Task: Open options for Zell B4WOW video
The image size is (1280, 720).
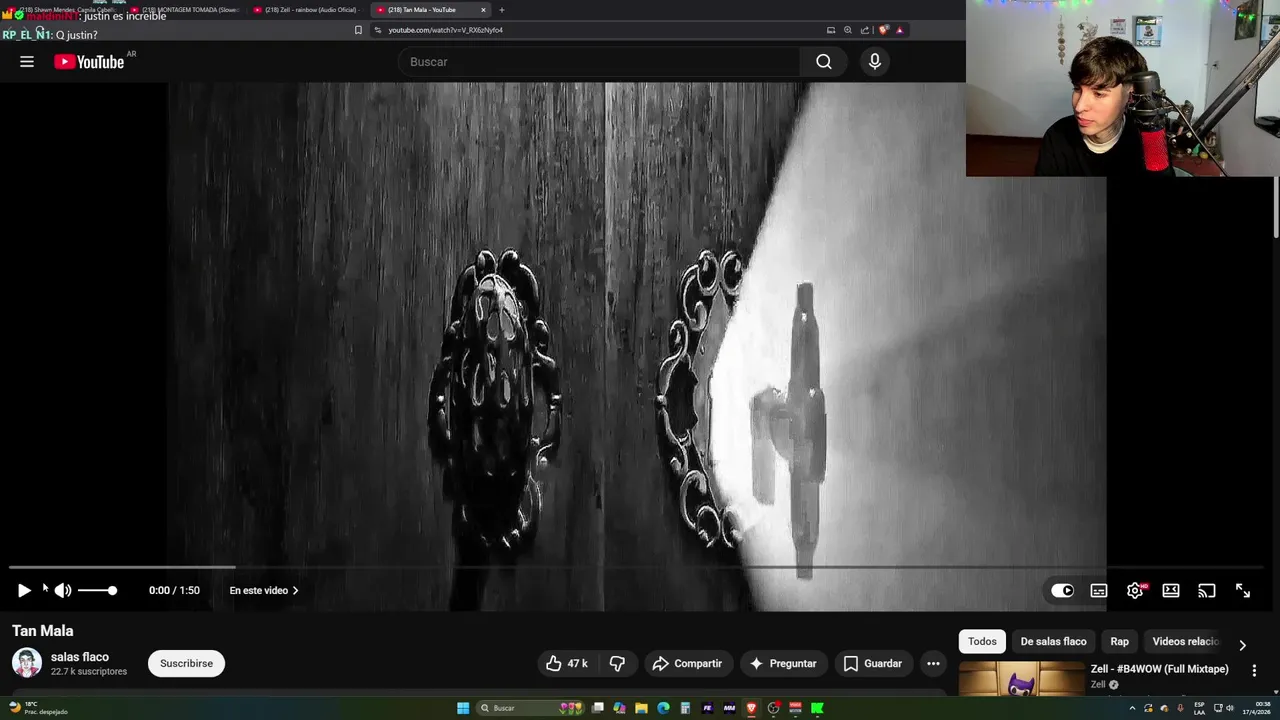Action: pyautogui.click(x=1254, y=671)
